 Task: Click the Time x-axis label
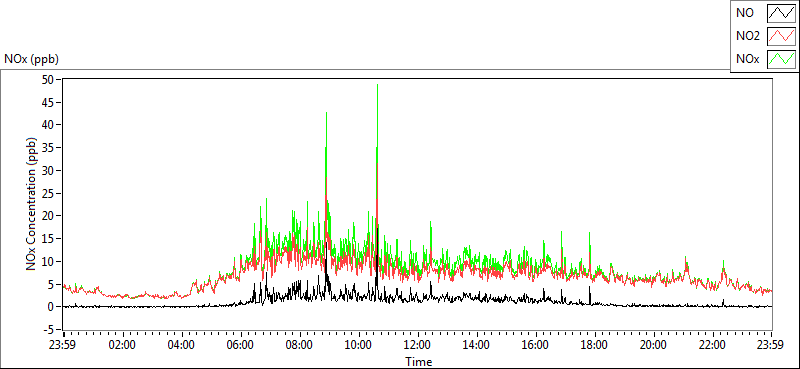click(419, 362)
